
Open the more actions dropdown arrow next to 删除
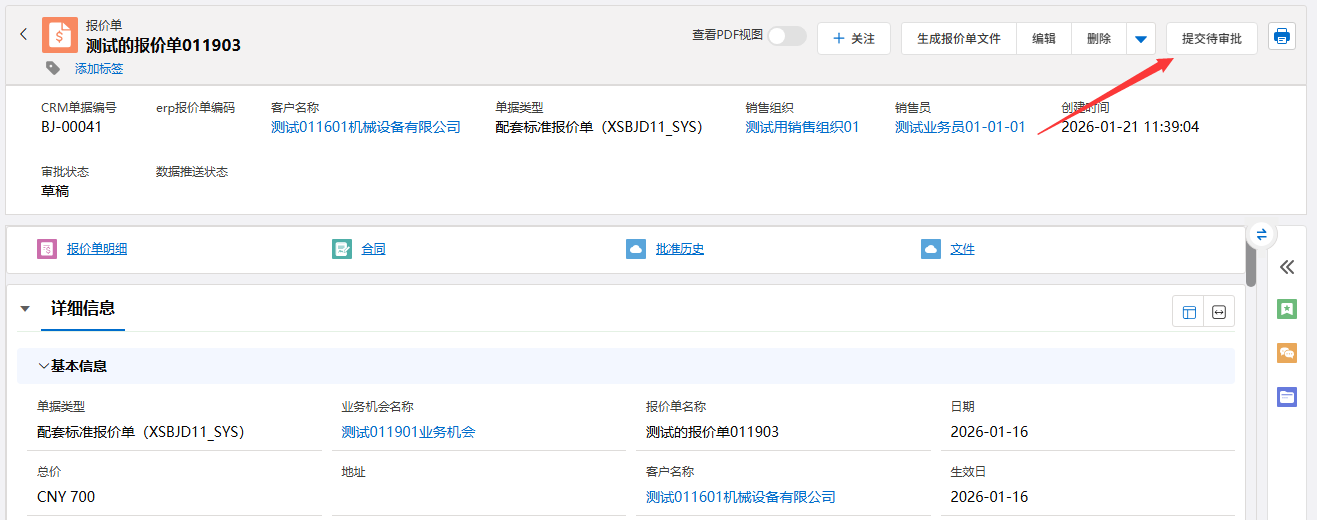[1141, 39]
